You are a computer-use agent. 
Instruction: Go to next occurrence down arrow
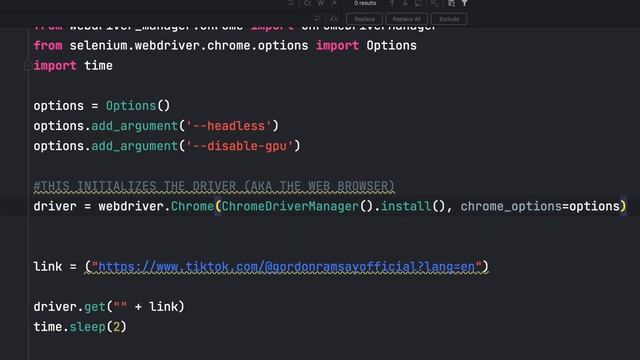405,3
